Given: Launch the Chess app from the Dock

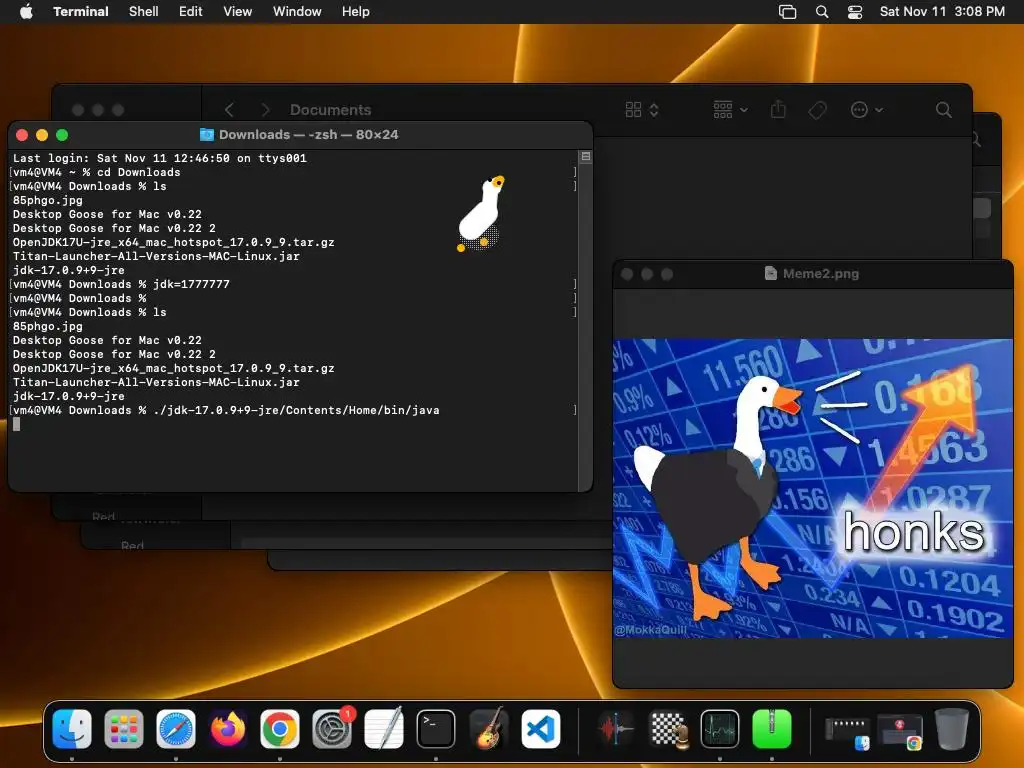Looking at the screenshot, I should 668,729.
